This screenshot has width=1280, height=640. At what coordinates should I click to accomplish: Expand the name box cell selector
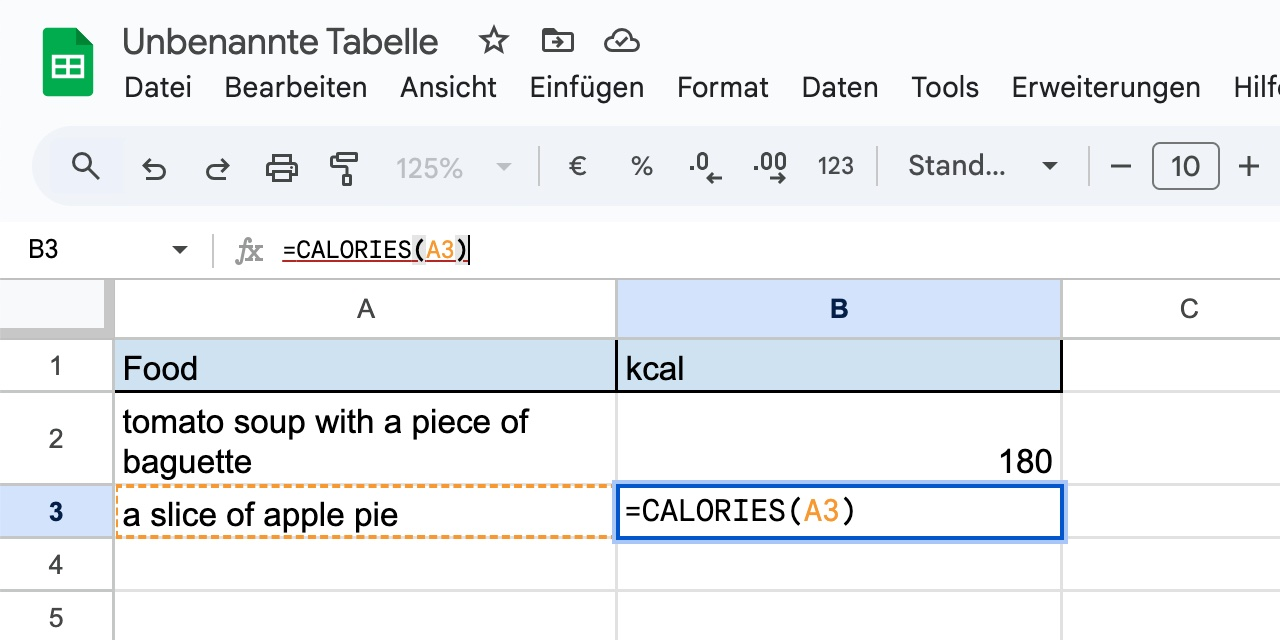coord(178,249)
